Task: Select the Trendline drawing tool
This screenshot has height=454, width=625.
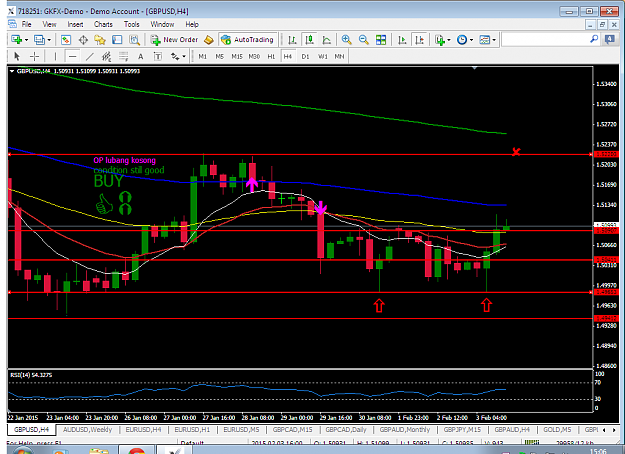Action: tap(89, 57)
